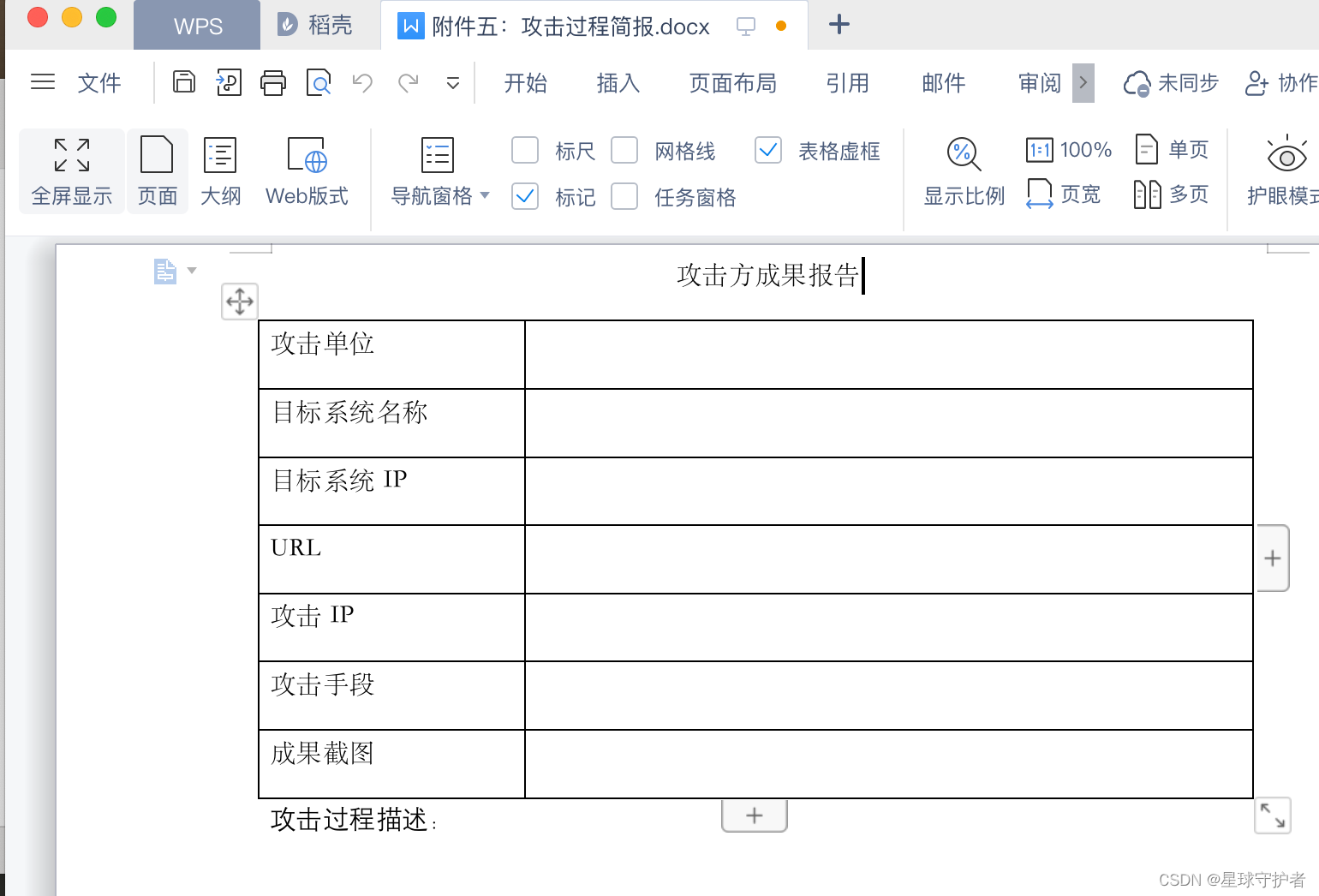The image size is (1319, 896).
Task: Enable the 任务窗格 task pane checkbox
Action: coord(624,196)
